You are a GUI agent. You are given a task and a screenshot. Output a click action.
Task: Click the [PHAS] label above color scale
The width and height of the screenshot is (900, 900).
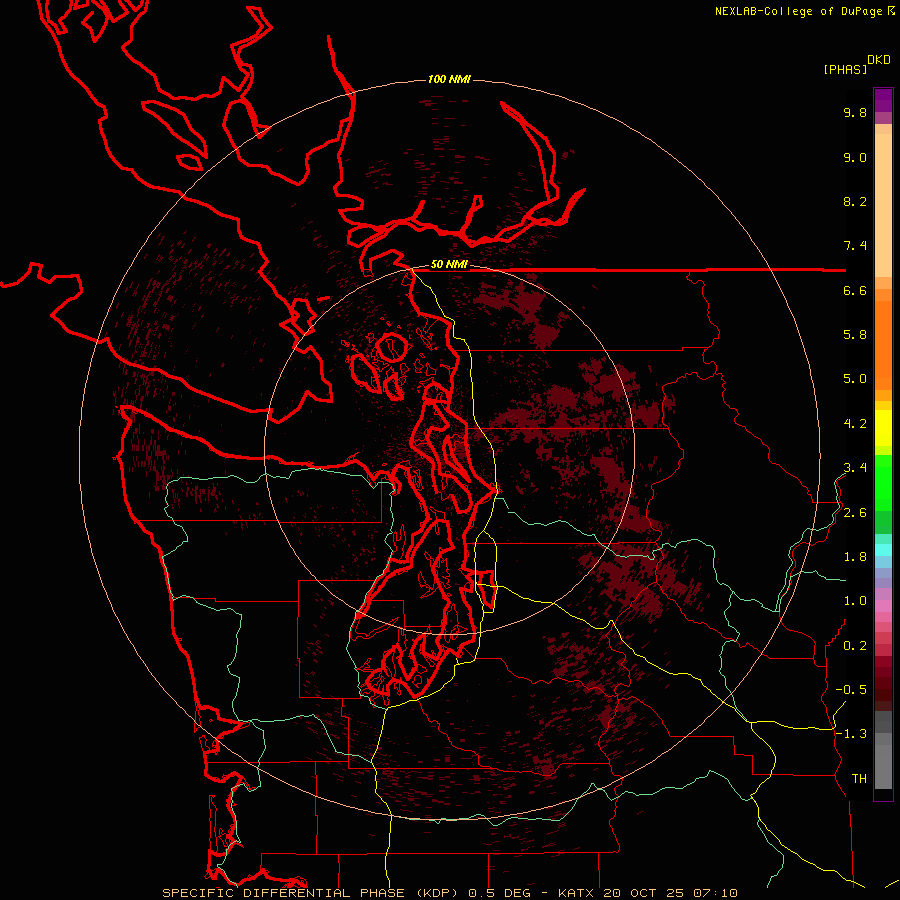tap(845, 69)
